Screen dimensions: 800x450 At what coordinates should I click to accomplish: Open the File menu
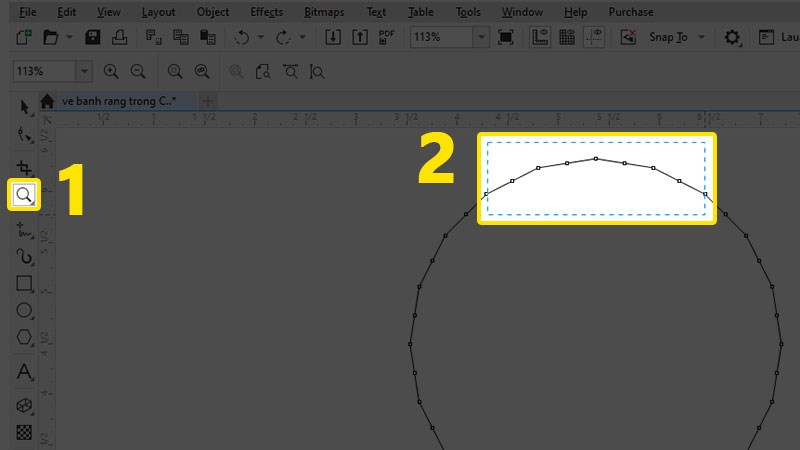[x=28, y=12]
